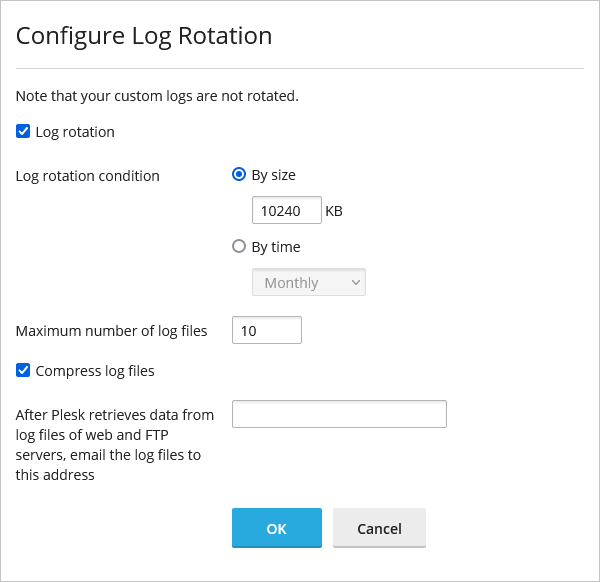Select the By size radio button
This screenshot has width=600, height=582.
click(x=239, y=175)
